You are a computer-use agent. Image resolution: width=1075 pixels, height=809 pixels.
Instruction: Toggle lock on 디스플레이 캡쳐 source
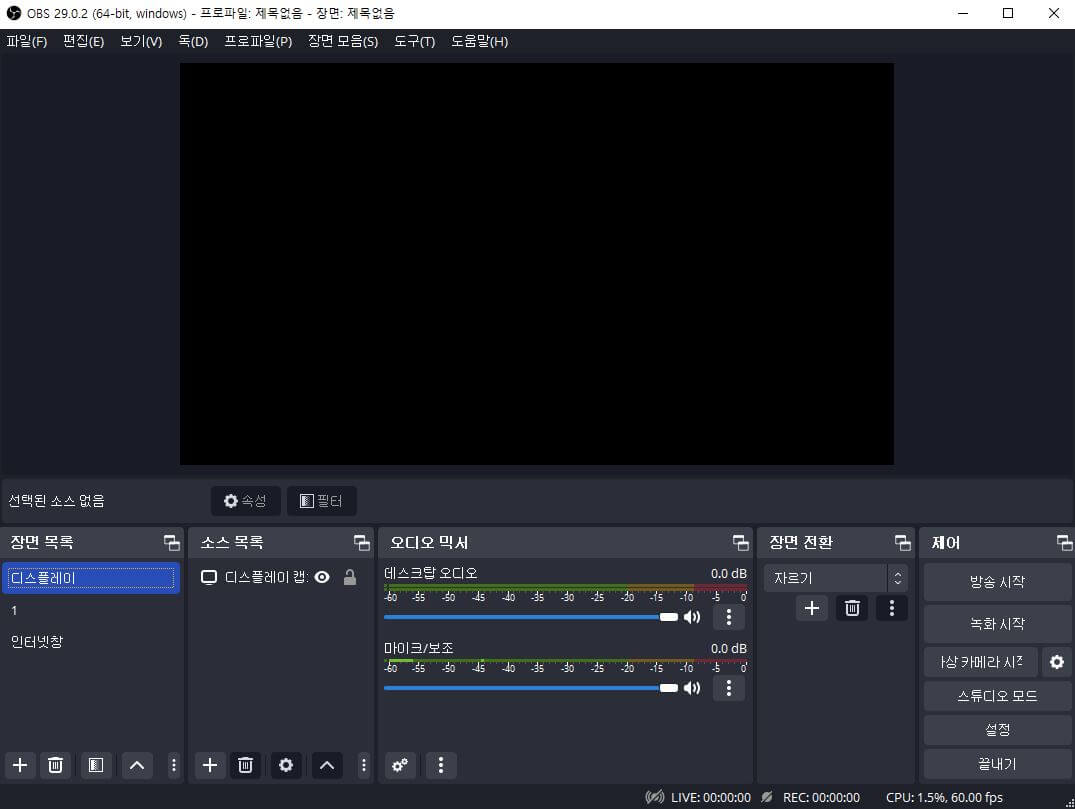click(350, 577)
